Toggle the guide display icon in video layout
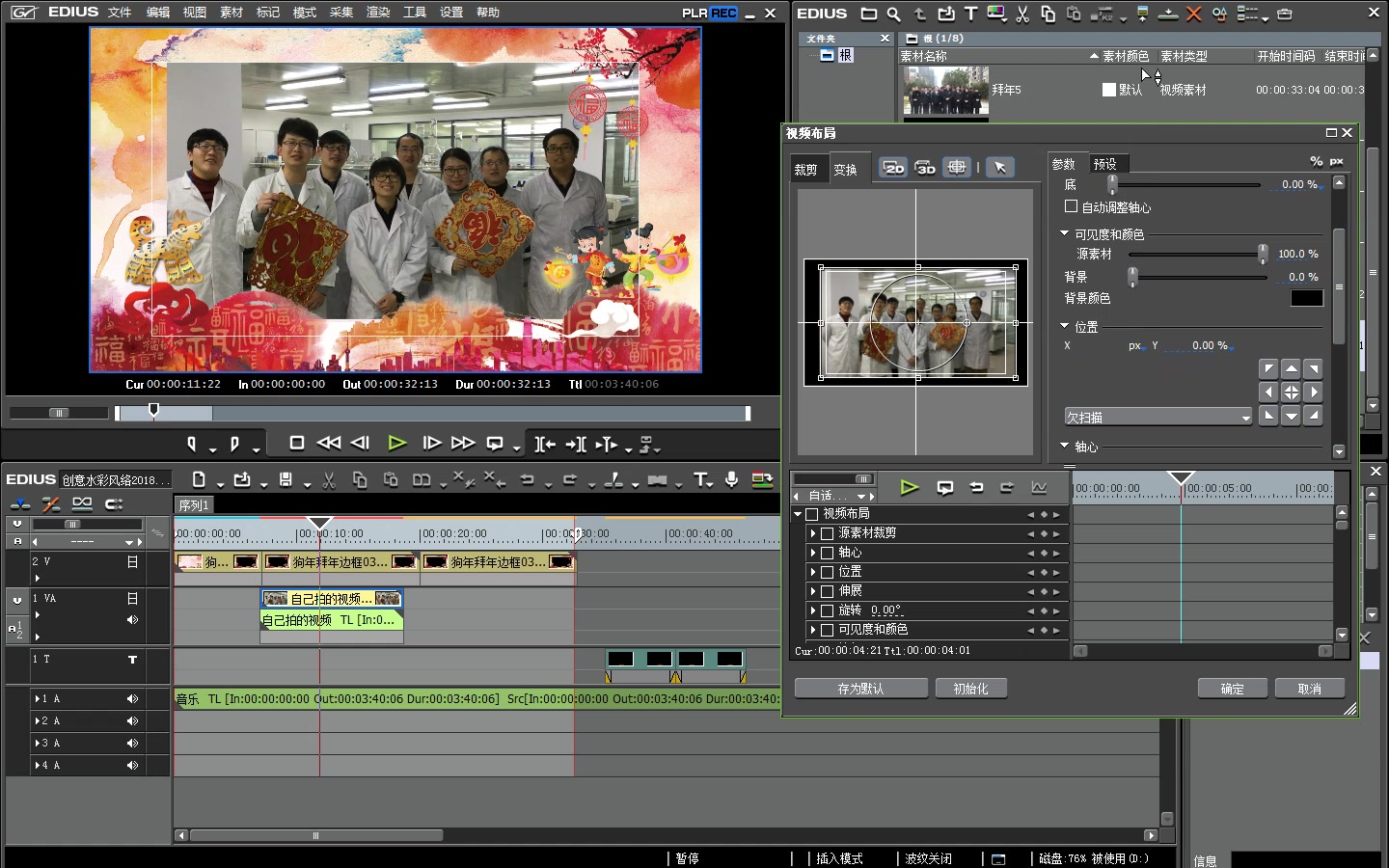The height and width of the screenshot is (868, 1389). click(x=956, y=168)
